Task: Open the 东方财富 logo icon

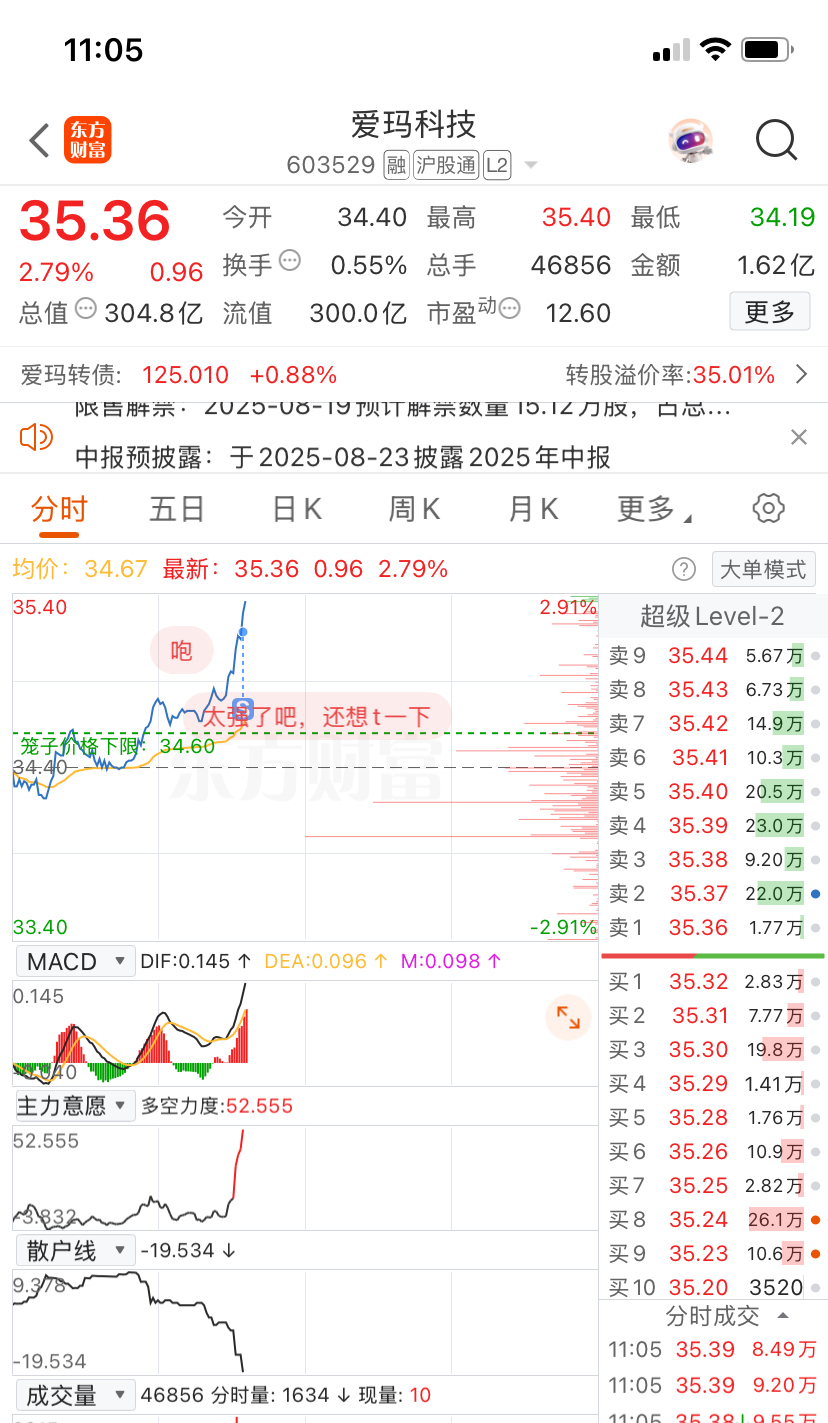Action: click(88, 140)
